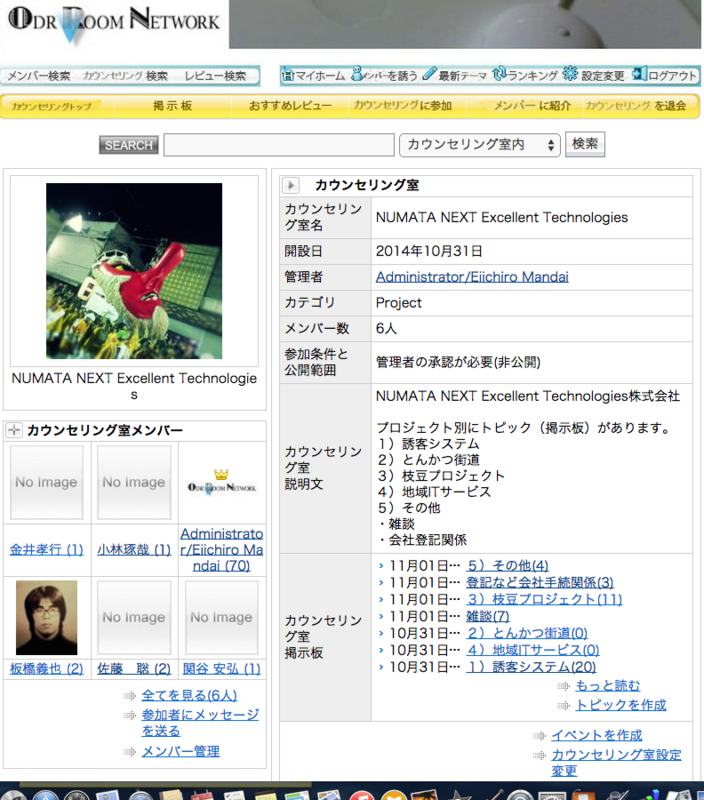This screenshot has height=800, width=704.
Task: Open topic 登記など会社手続関係(3)
Action: click(x=540, y=583)
